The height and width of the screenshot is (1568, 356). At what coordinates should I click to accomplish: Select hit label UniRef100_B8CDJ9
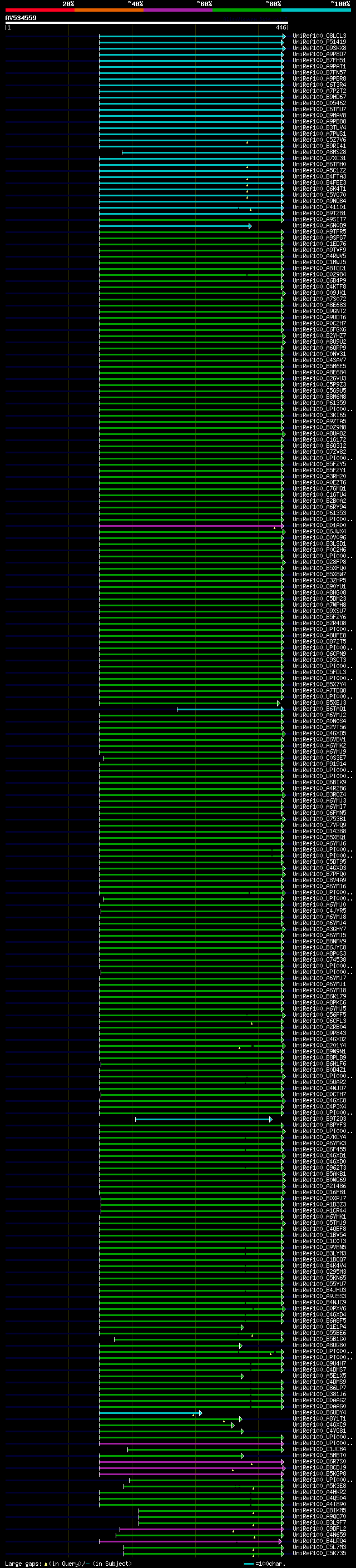coord(319,1467)
